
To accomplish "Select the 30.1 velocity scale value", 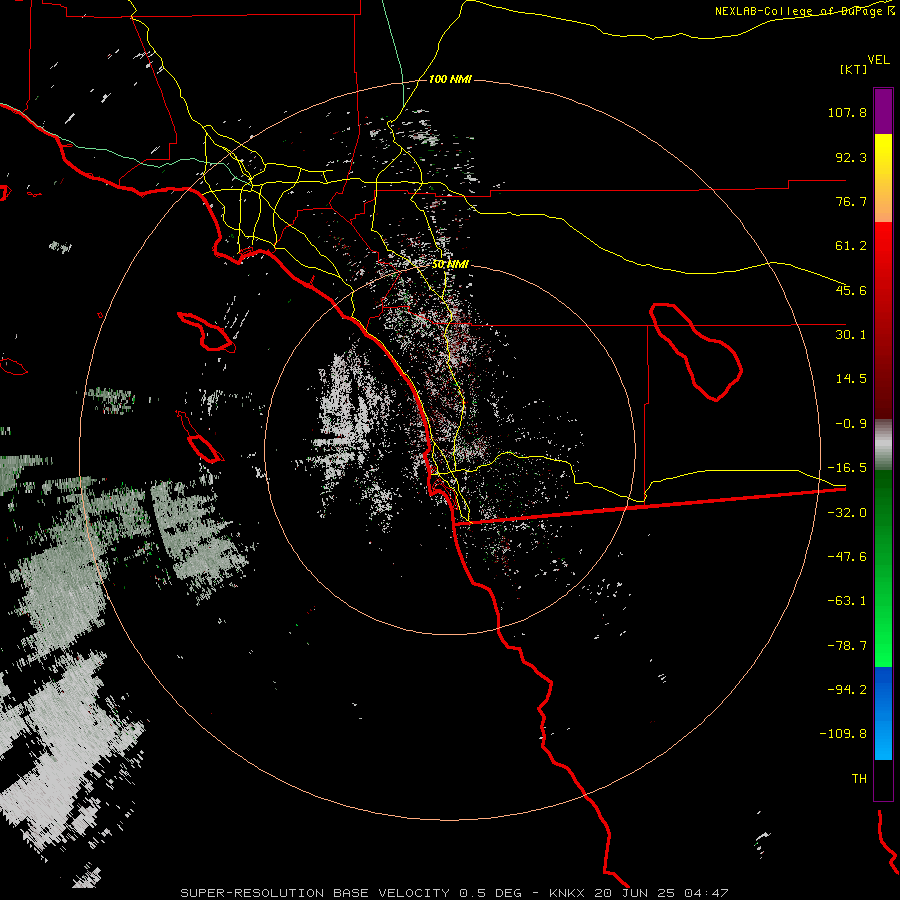I will pyautogui.click(x=851, y=335).
